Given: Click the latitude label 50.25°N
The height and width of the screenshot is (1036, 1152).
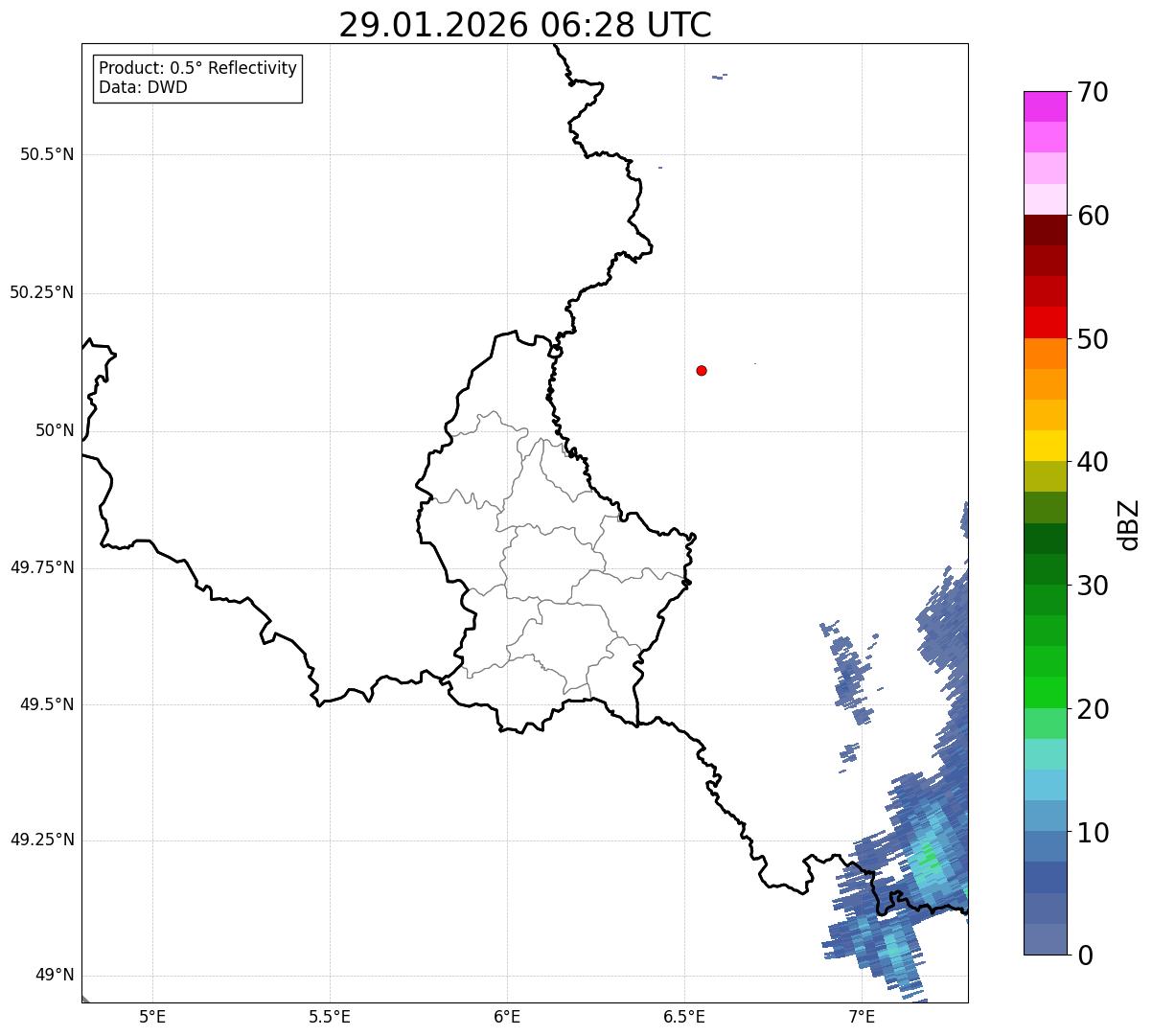Looking at the screenshot, I should point(42,292).
